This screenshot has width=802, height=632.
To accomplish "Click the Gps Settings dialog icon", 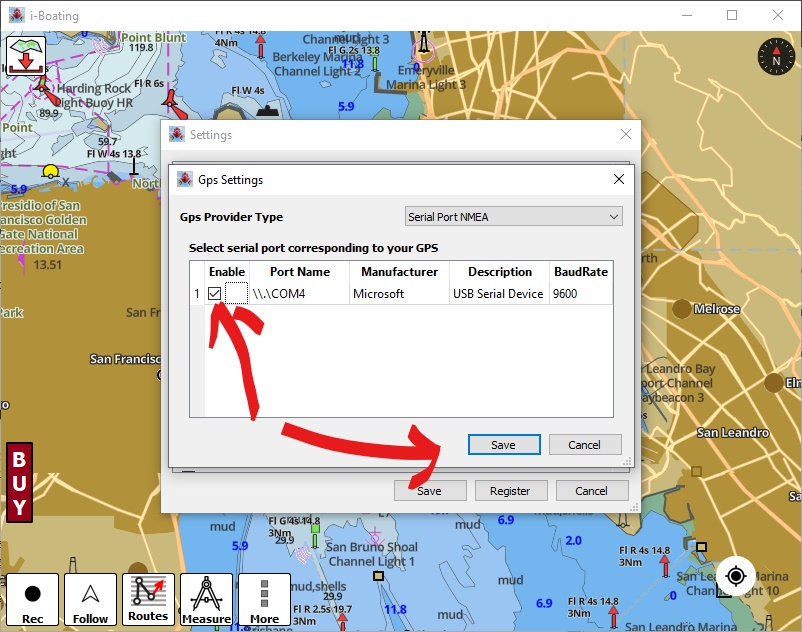I will point(186,180).
